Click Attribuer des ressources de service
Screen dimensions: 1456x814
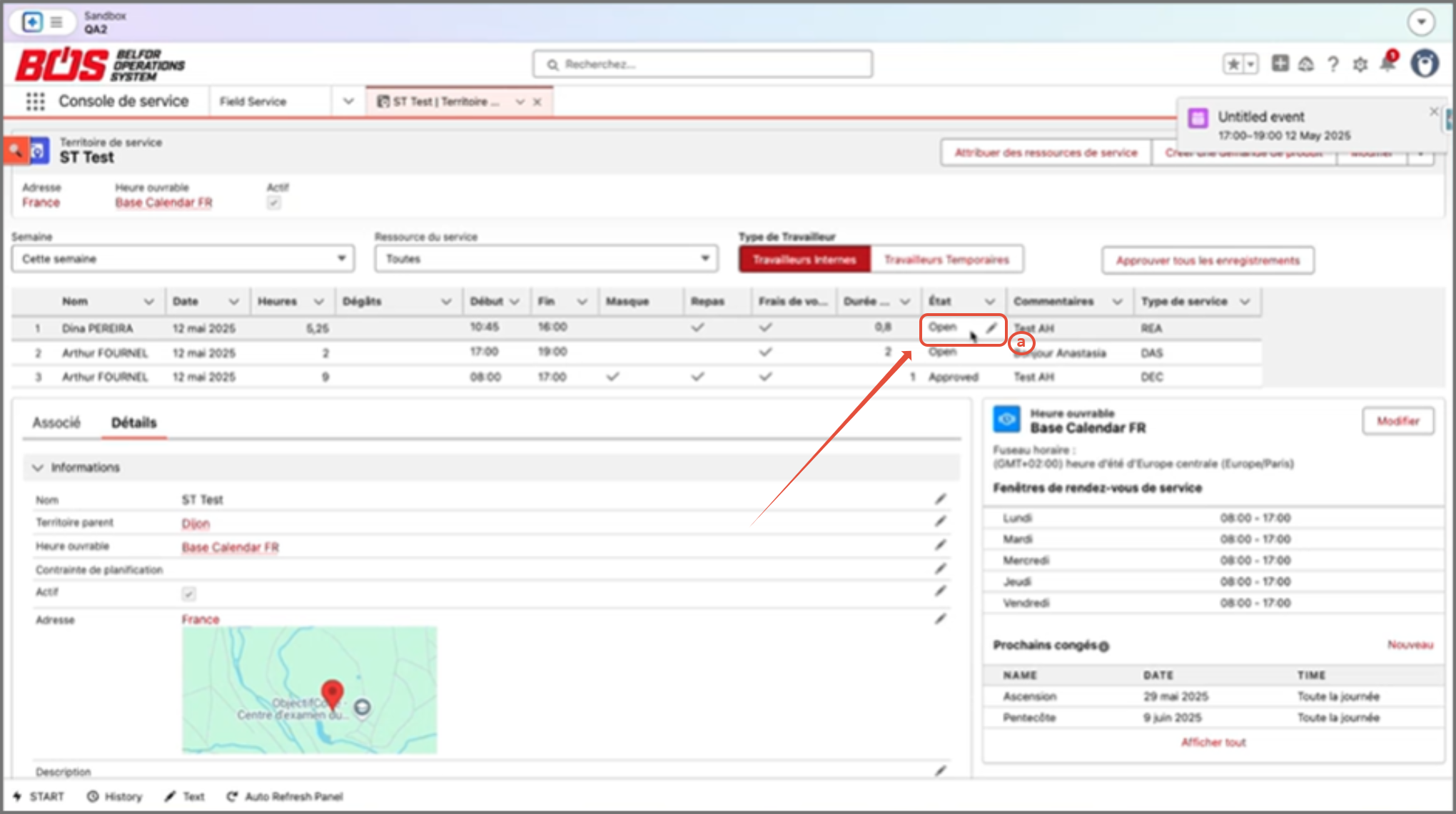pos(1046,153)
